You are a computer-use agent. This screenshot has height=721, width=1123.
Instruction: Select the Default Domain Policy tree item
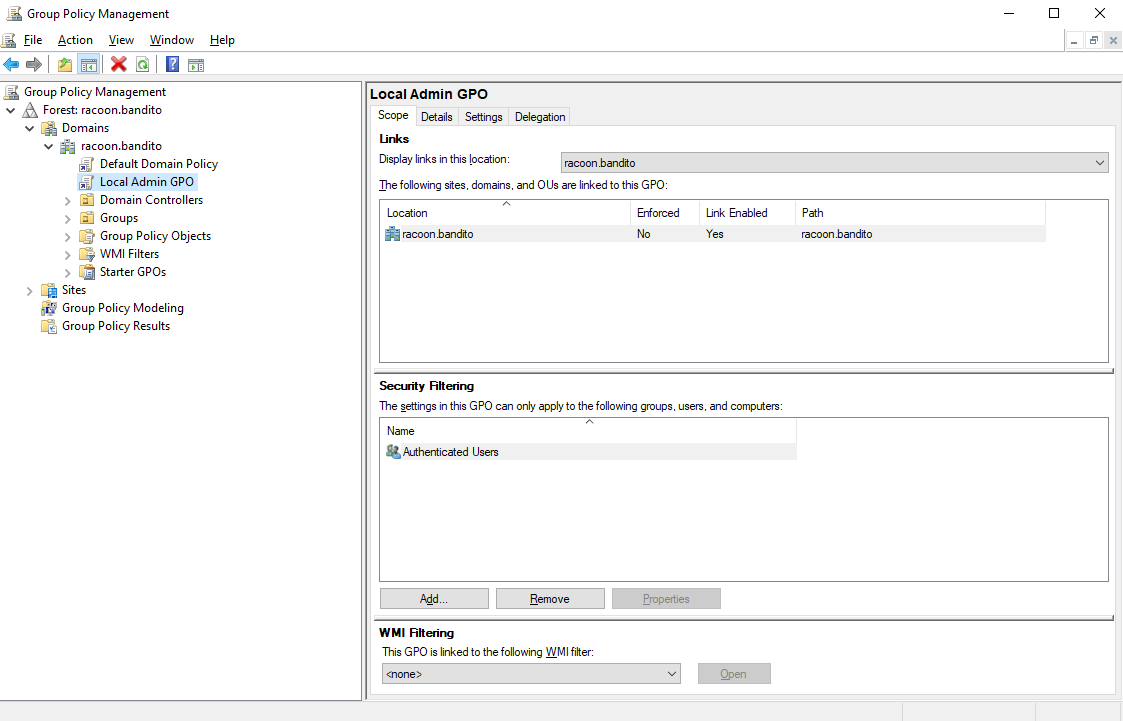point(158,163)
